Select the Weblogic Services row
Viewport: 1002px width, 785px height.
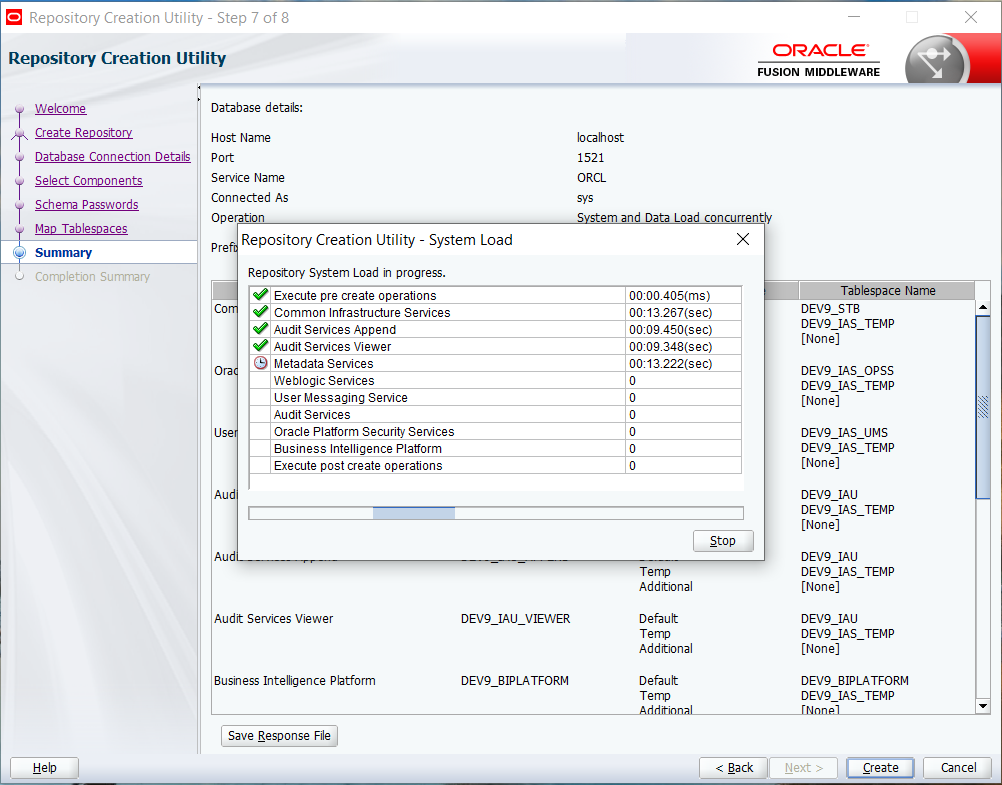[495, 380]
